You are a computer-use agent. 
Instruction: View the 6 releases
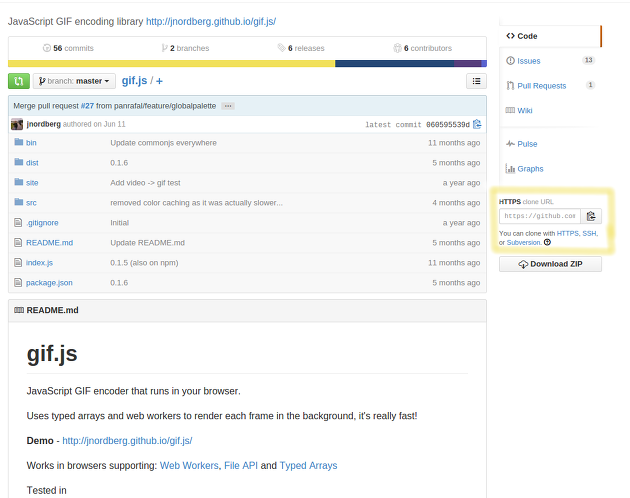point(301,48)
